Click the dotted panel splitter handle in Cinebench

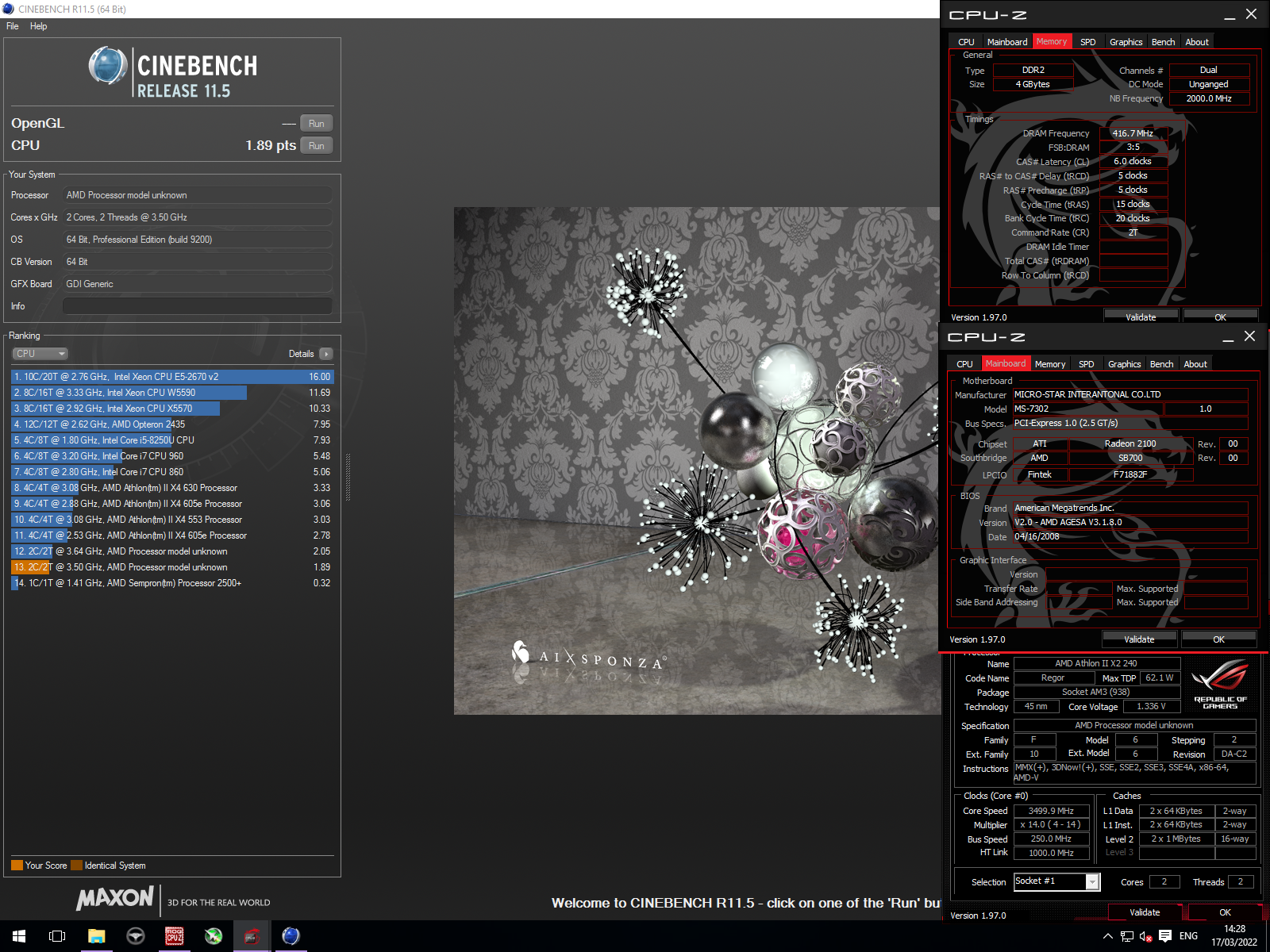tap(348, 476)
